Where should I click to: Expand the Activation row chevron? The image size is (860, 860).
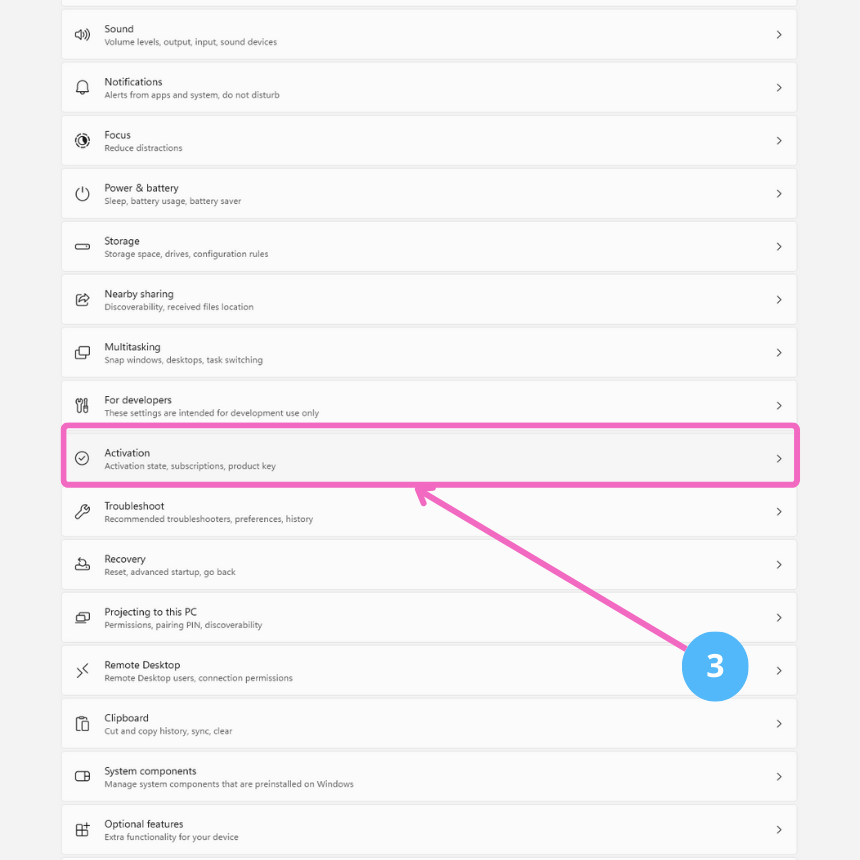(779, 459)
